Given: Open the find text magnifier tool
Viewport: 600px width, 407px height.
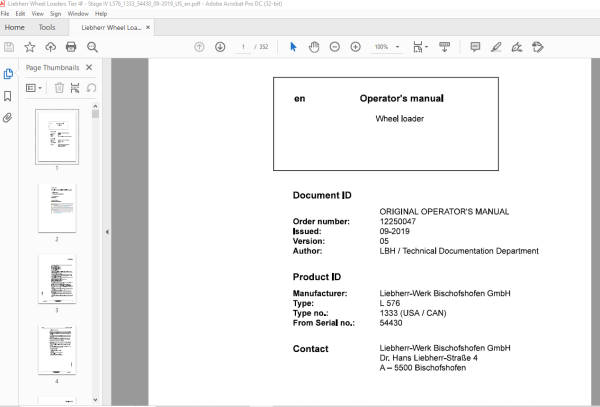Looking at the screenshot, I should 92,47.
